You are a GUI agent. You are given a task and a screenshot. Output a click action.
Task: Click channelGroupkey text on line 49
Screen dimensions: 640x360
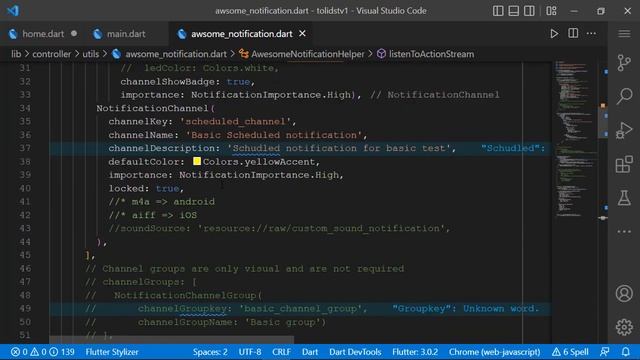pos(182,309)
